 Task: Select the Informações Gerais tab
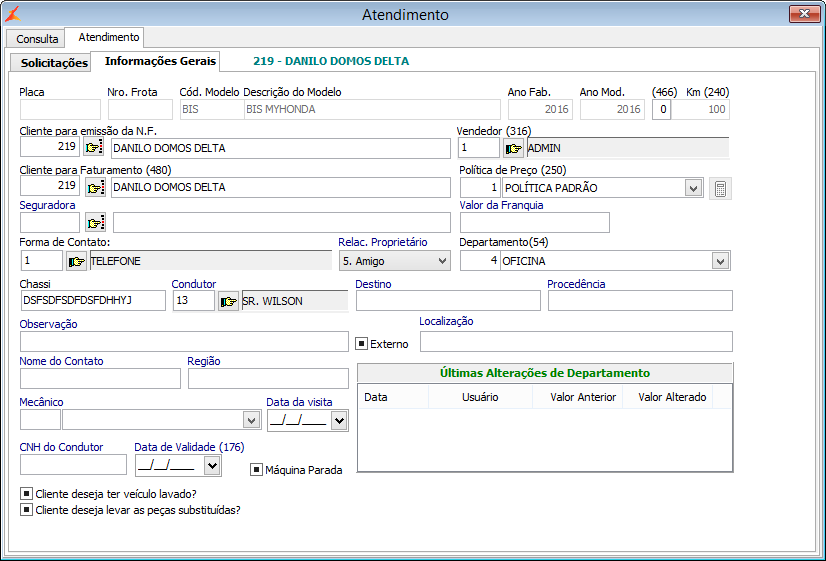160,61
